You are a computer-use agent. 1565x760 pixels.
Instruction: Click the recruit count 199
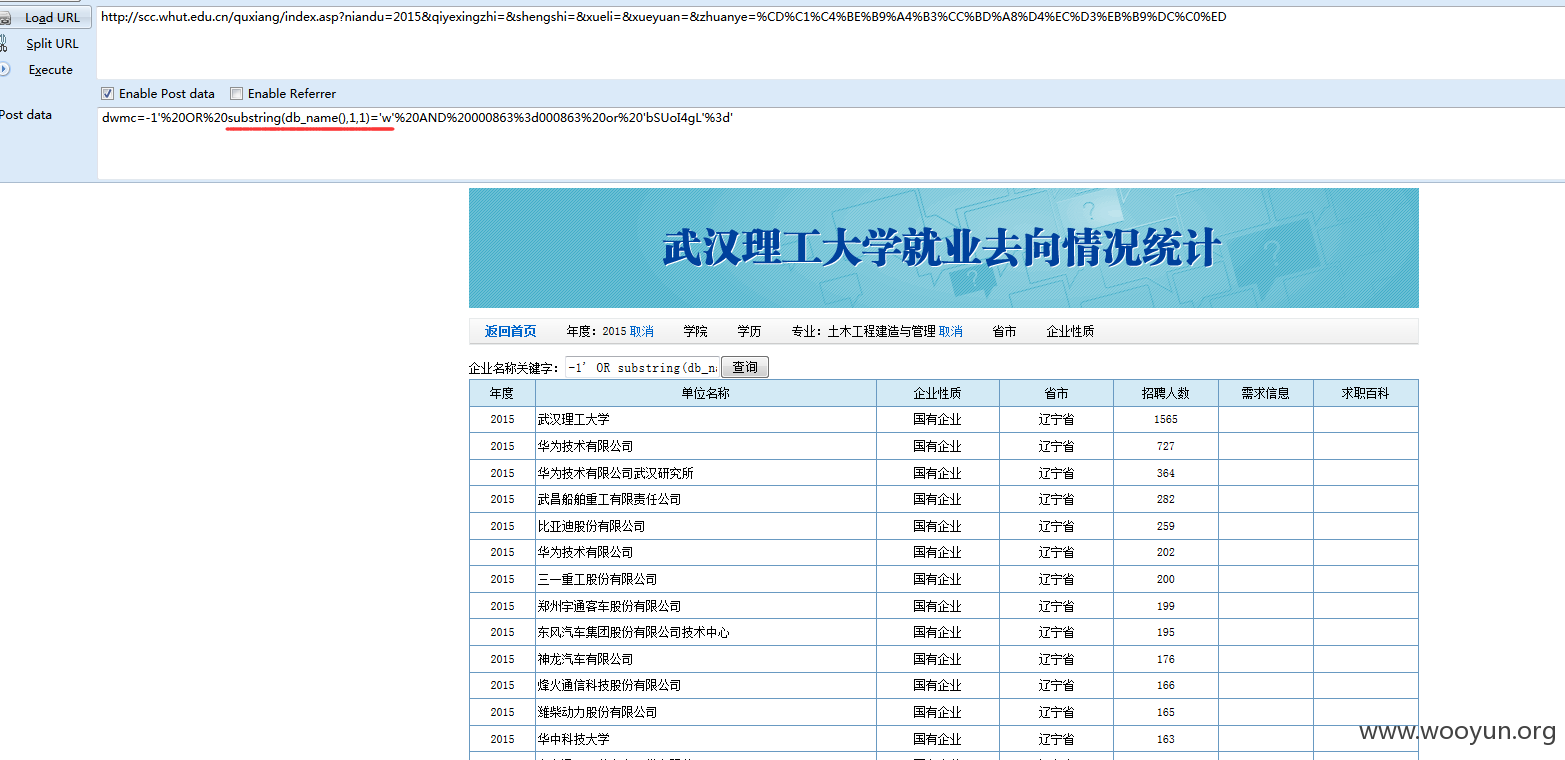[1166, 606]
